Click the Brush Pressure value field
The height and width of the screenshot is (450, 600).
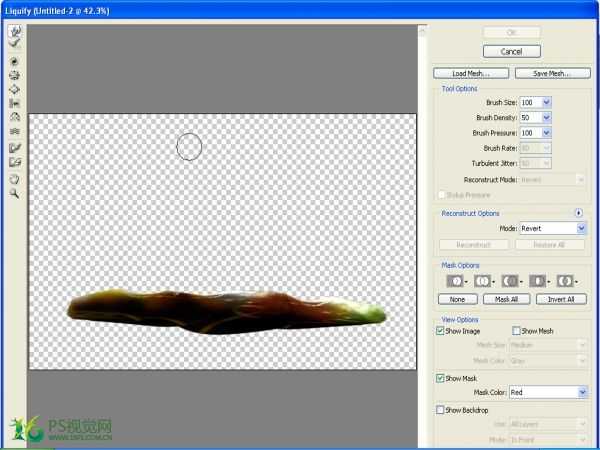530,133
